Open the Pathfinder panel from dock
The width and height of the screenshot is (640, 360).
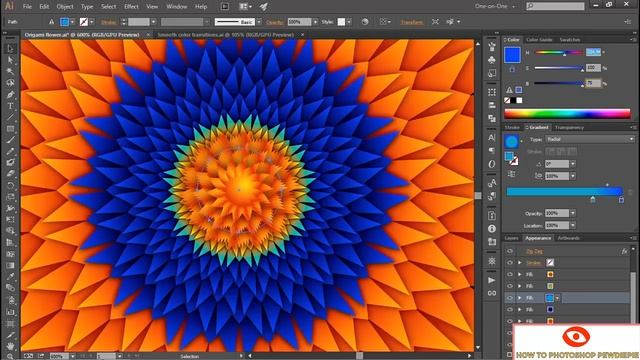pos(492,118)
